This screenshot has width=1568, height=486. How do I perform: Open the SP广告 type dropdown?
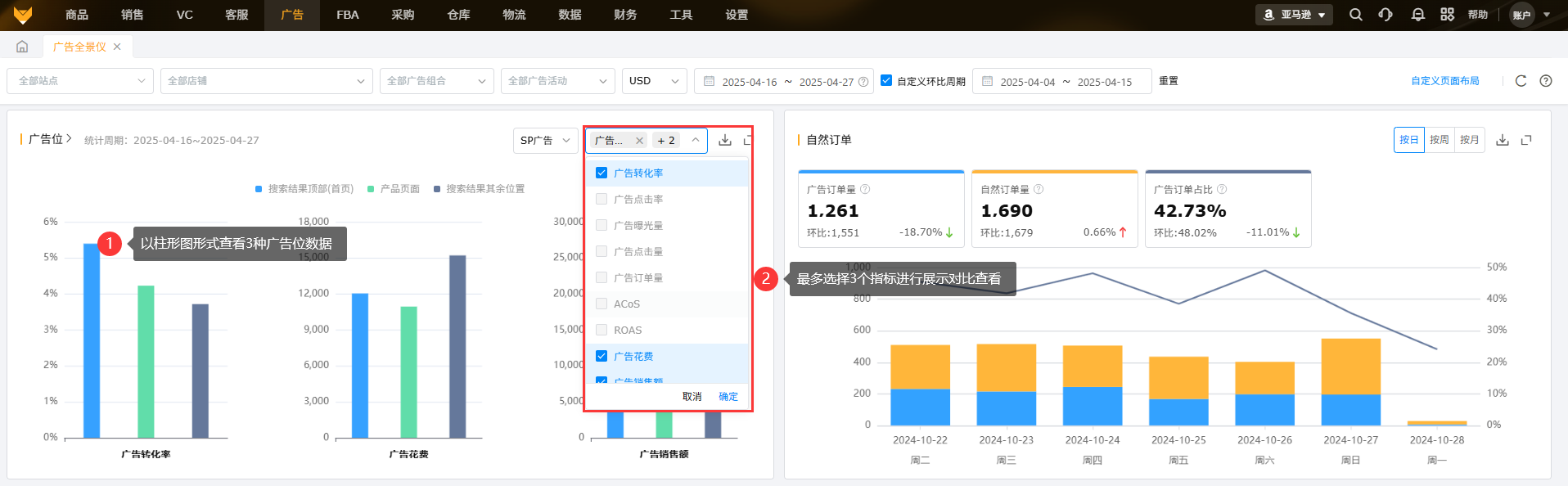pos(545,141)
